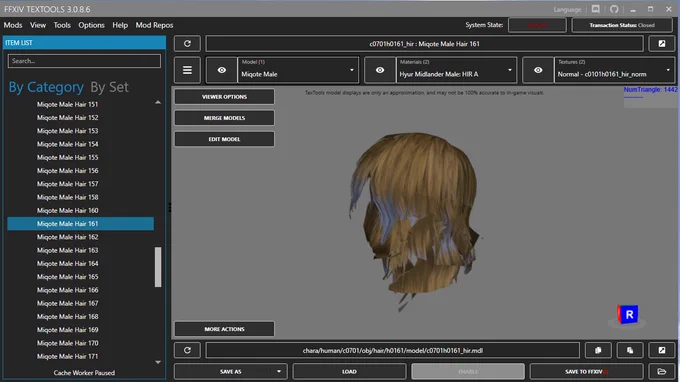The height and width of the screenshot is (382, 680).
Task: Click Language option in title bar
Action: [567, 9]
